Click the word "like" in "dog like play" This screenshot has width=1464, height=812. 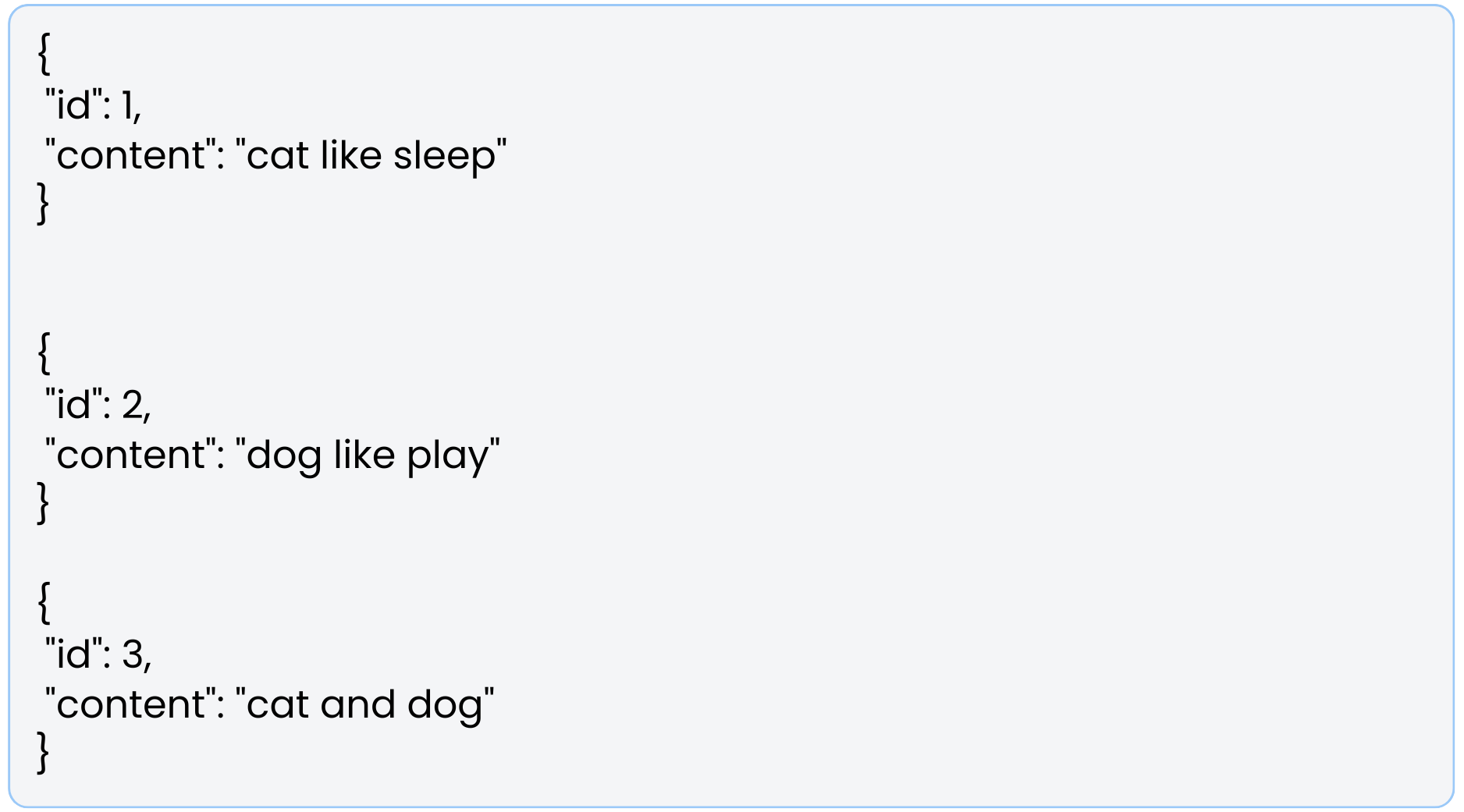click(x=364, y=454)
